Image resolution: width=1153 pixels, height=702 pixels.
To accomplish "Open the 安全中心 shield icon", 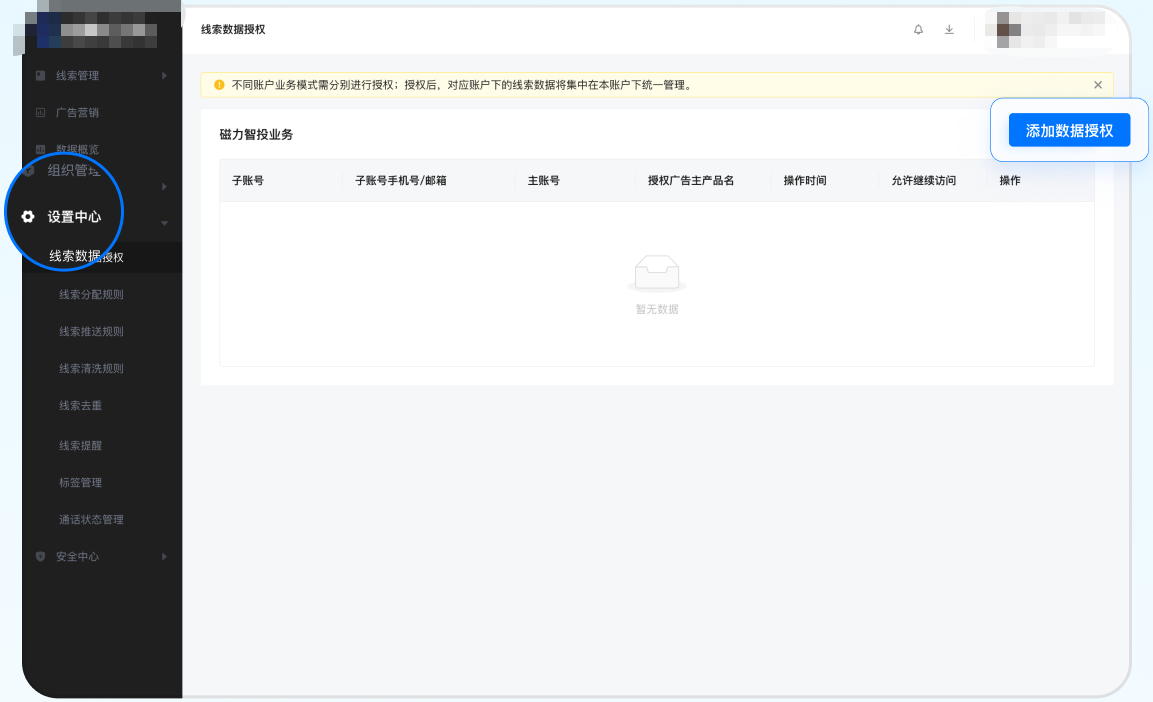I will [39, 557].
